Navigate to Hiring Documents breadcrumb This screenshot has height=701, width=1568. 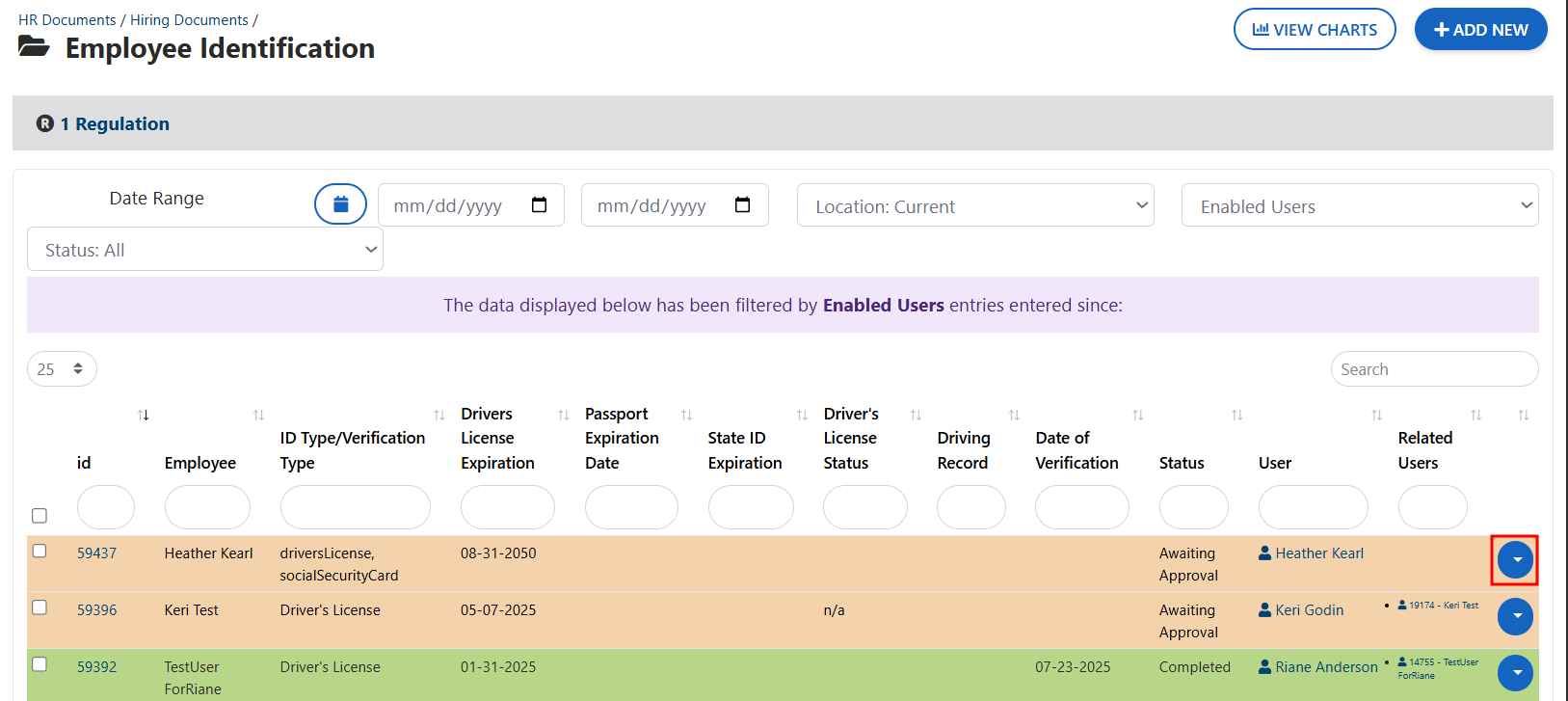(189, 20)
